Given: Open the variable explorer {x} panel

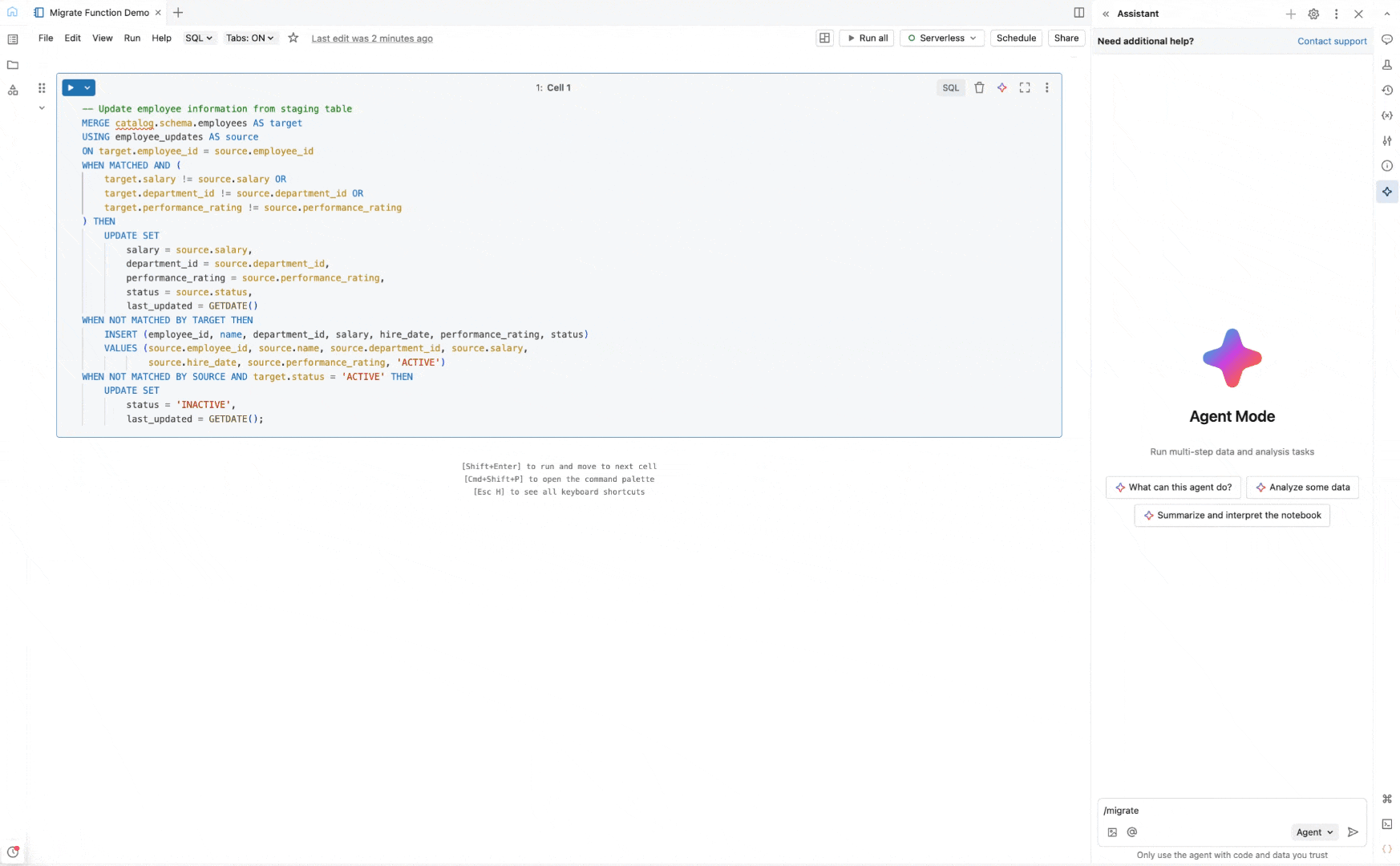Looking at the screenshot, I should click(1387, 115).
